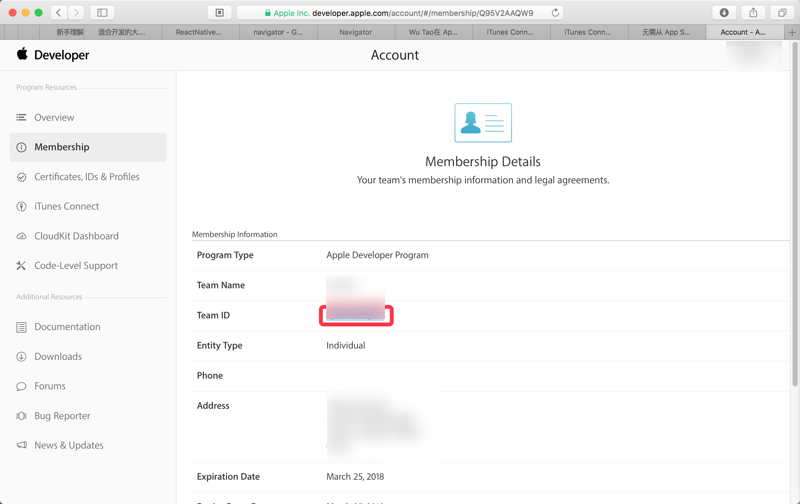Viewport: 800px width, 504px height.
Task: Click the News & Updates megaphone icon
Action: (x=21, y=445)
